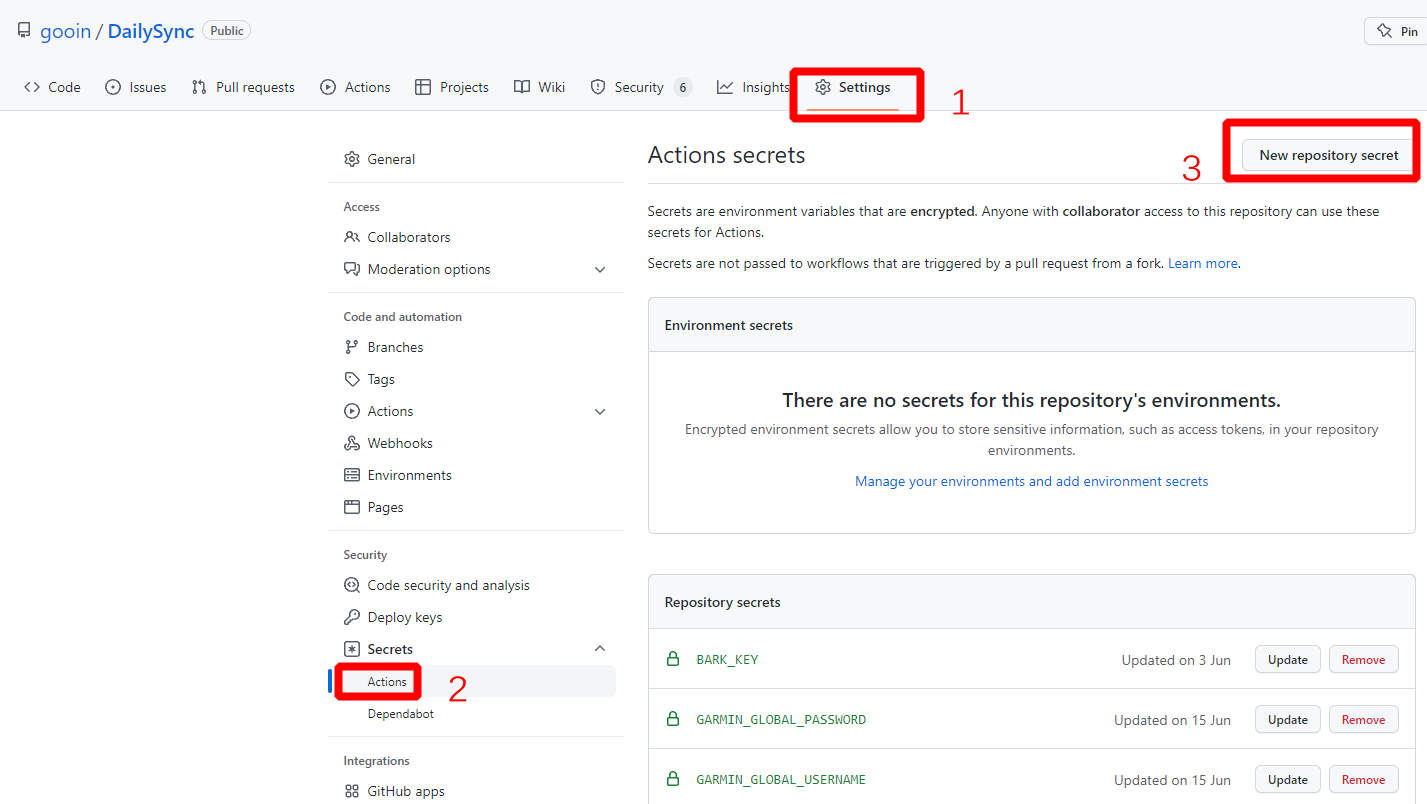The width and height of the screenshot is (1427, 804).
Task: Click the lock icon beside BARK_KEY
Action: [673, 659]
